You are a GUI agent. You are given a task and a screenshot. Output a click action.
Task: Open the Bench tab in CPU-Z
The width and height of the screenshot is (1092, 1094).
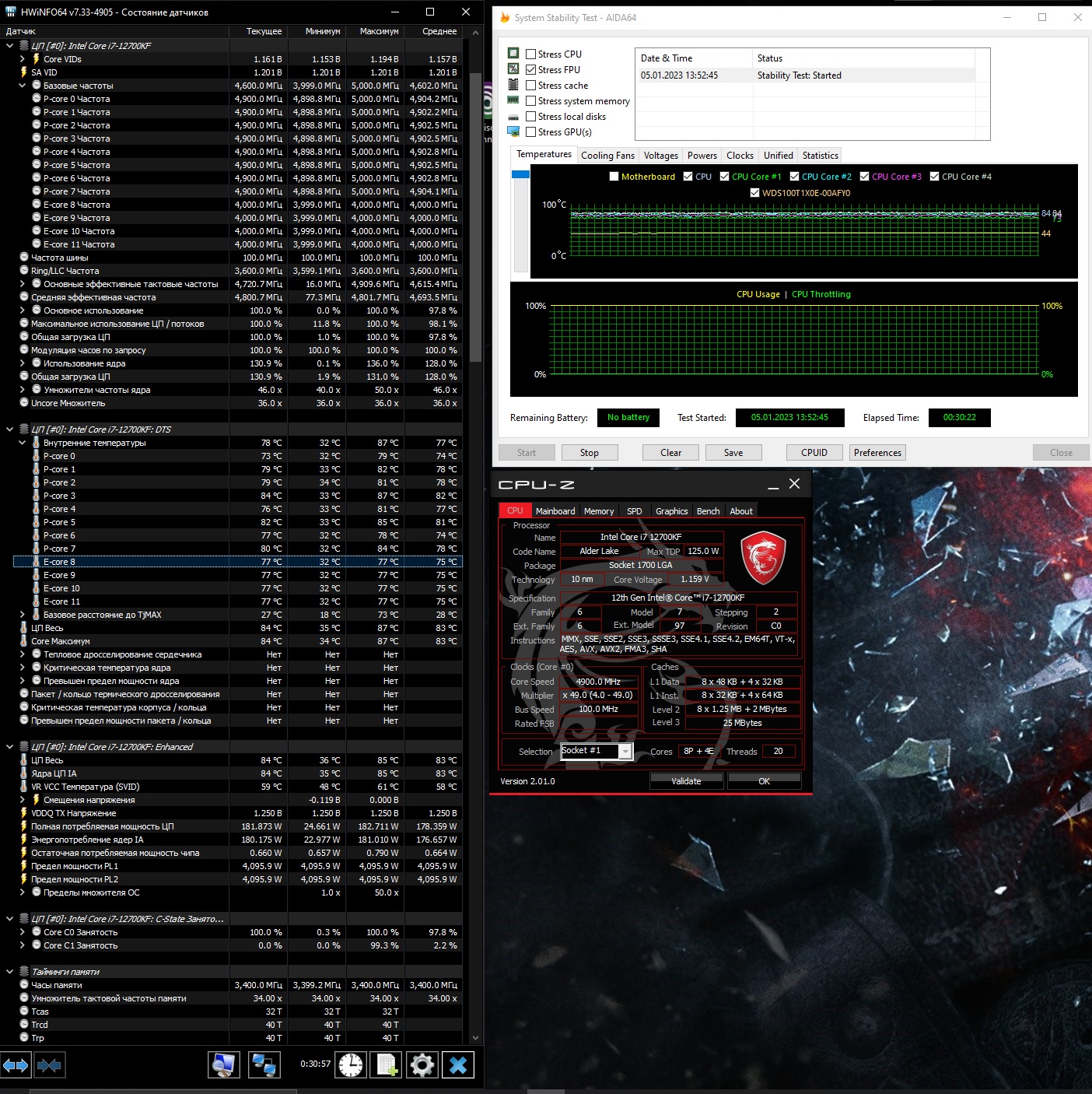coord(708,511)
